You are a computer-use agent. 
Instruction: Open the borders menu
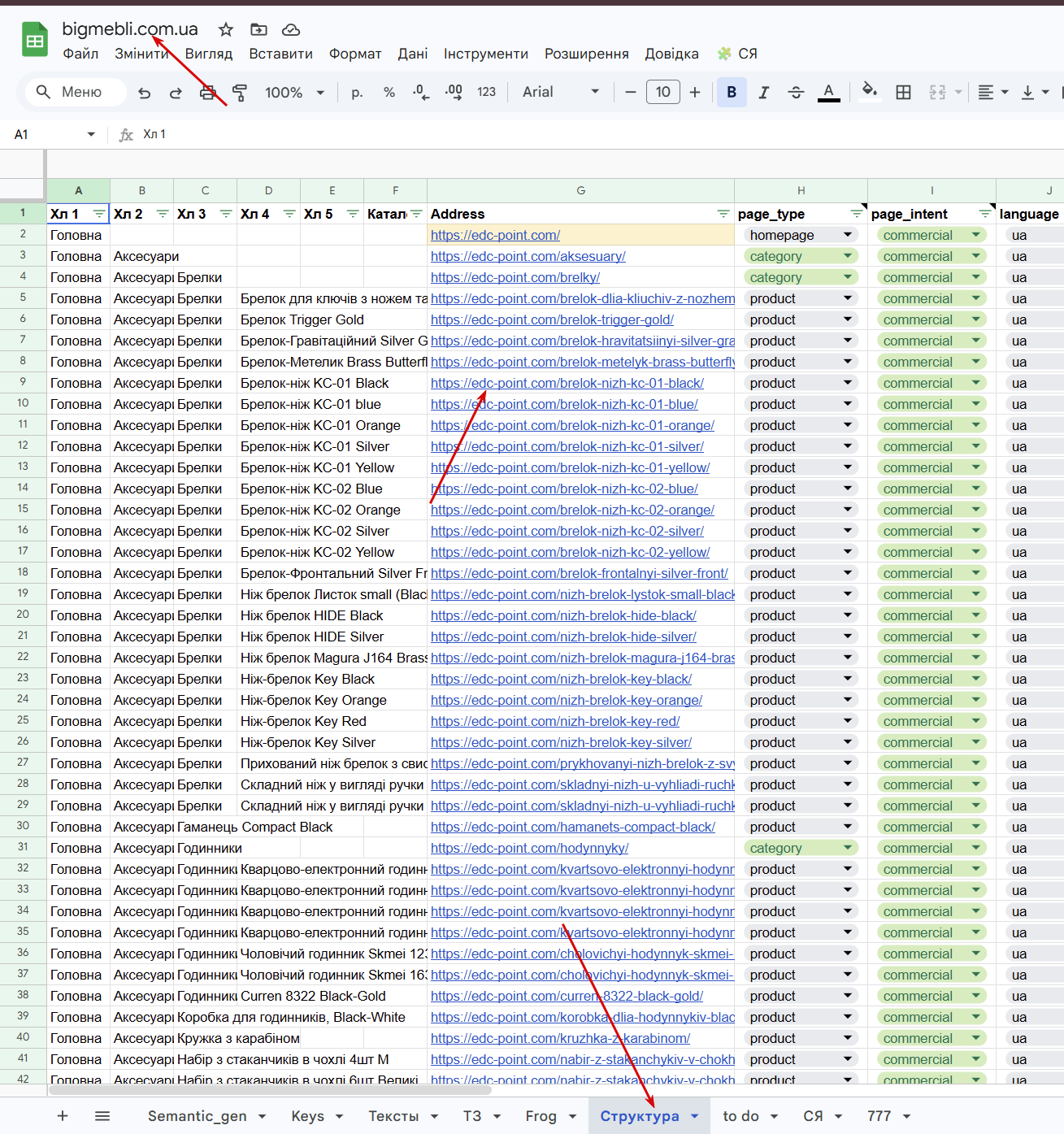coord(903,93)
